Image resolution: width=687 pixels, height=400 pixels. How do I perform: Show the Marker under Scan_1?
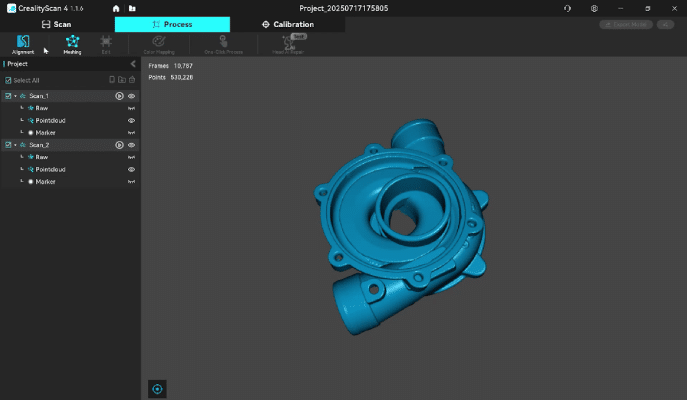coord(131,133)
